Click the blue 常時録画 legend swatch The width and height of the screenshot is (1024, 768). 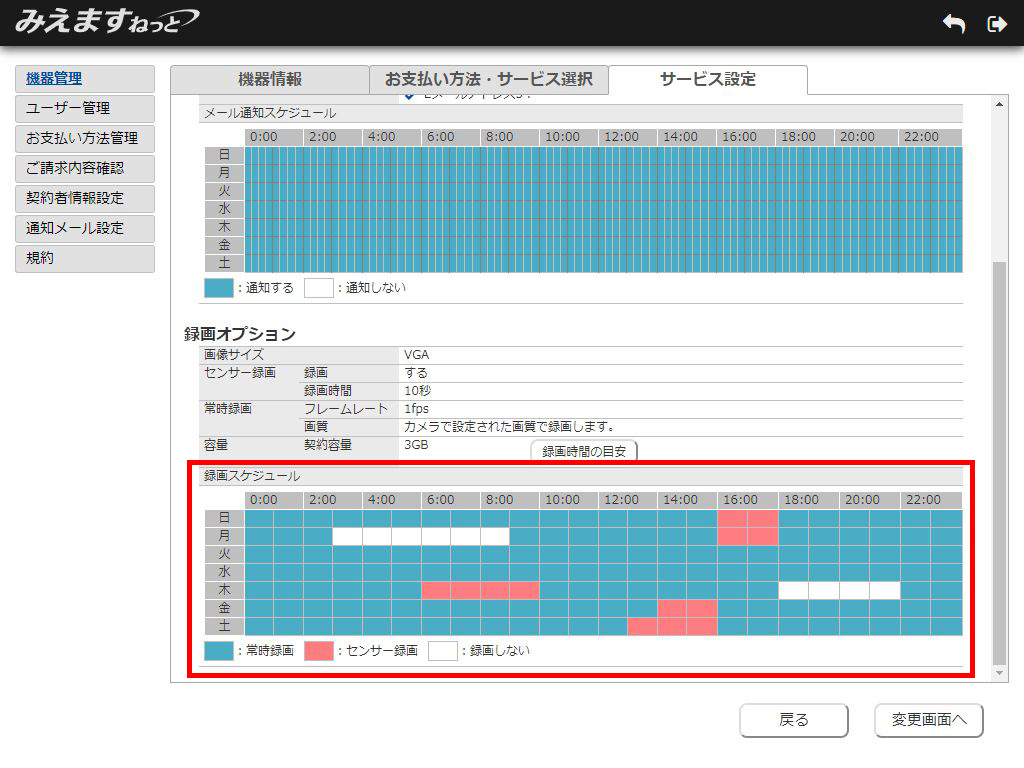point(218,651)
